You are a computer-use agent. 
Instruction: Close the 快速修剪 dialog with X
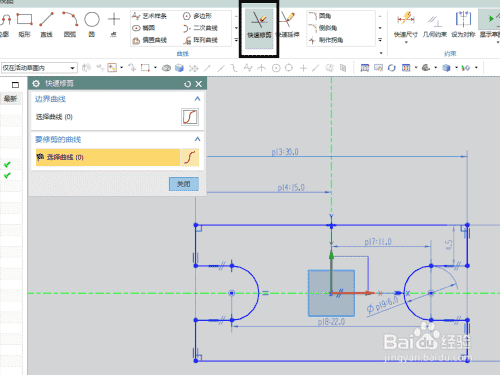pyautogui.click(x=199, y=84)
